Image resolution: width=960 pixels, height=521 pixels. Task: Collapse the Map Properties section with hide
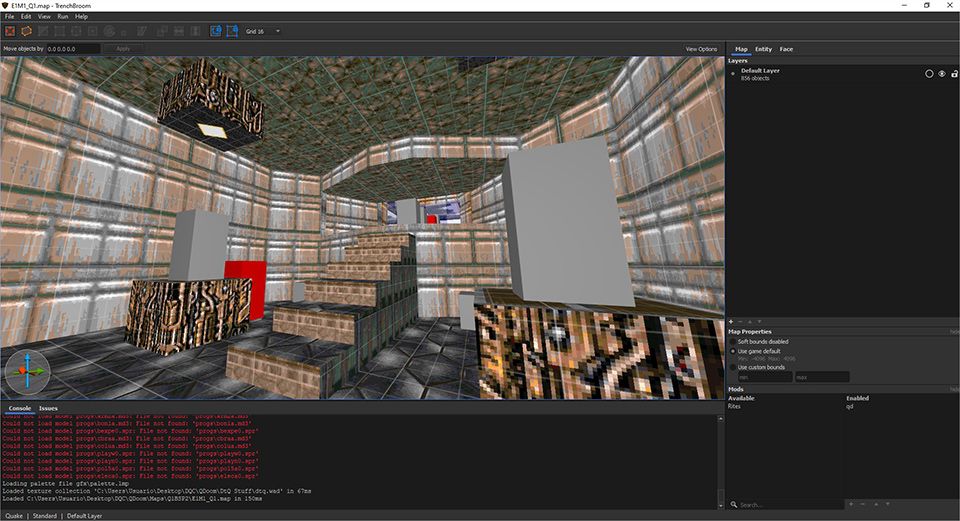[954, 331]
